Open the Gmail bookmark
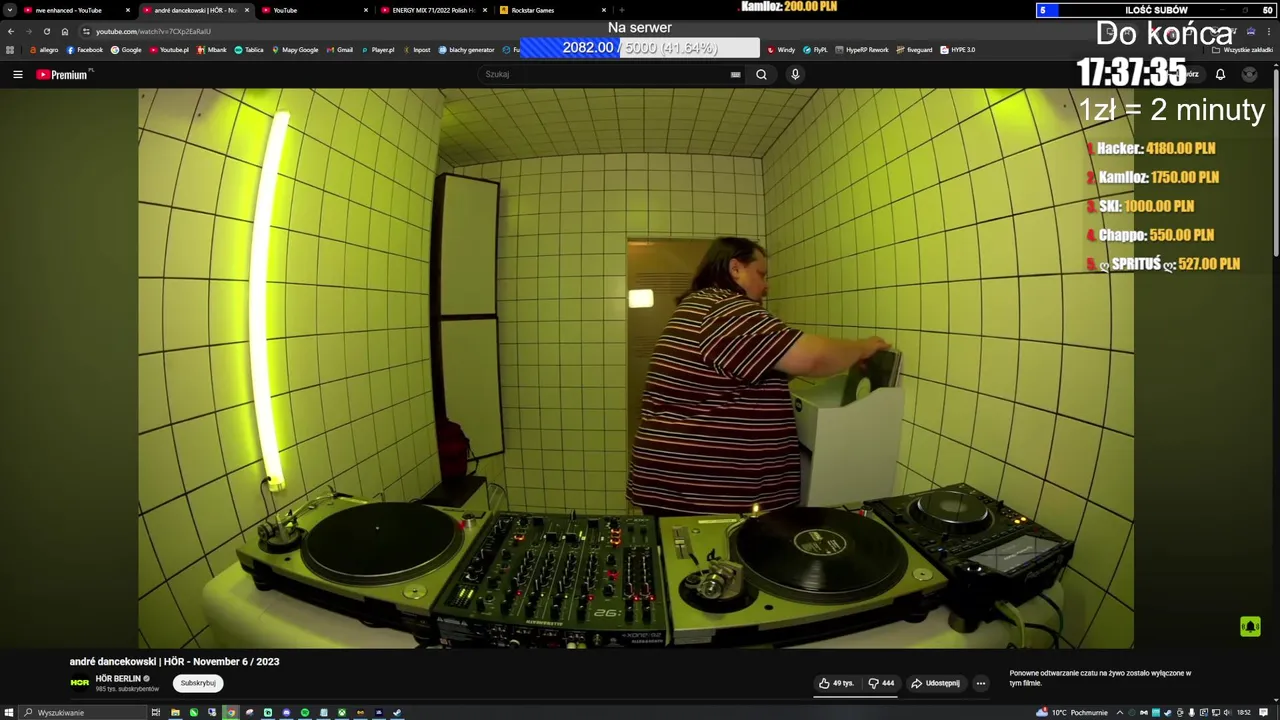 click(340, 50)
